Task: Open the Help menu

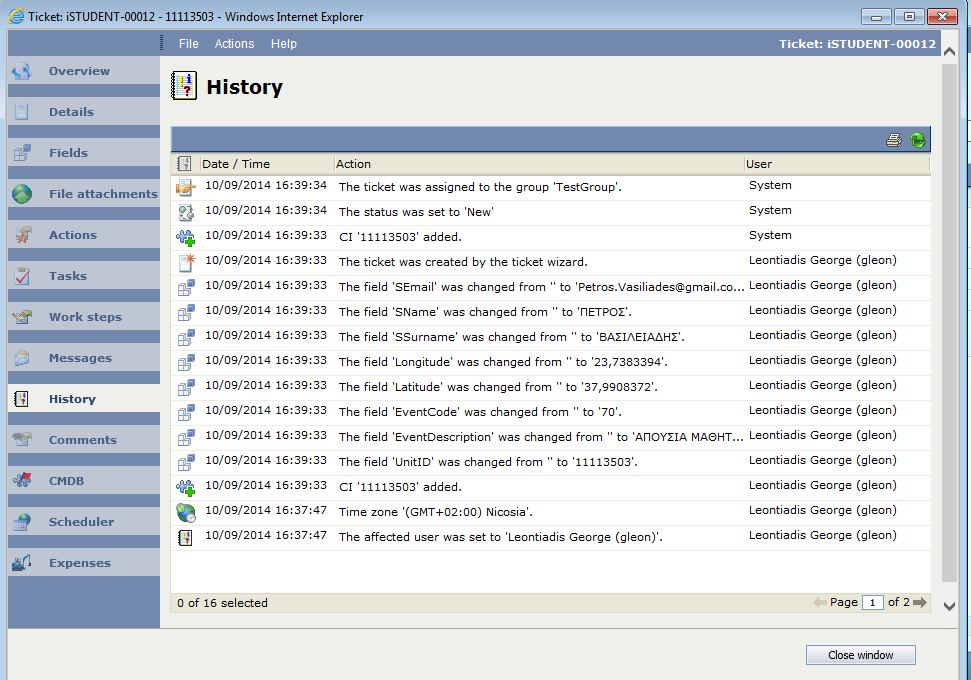Action: coord(284,44)
